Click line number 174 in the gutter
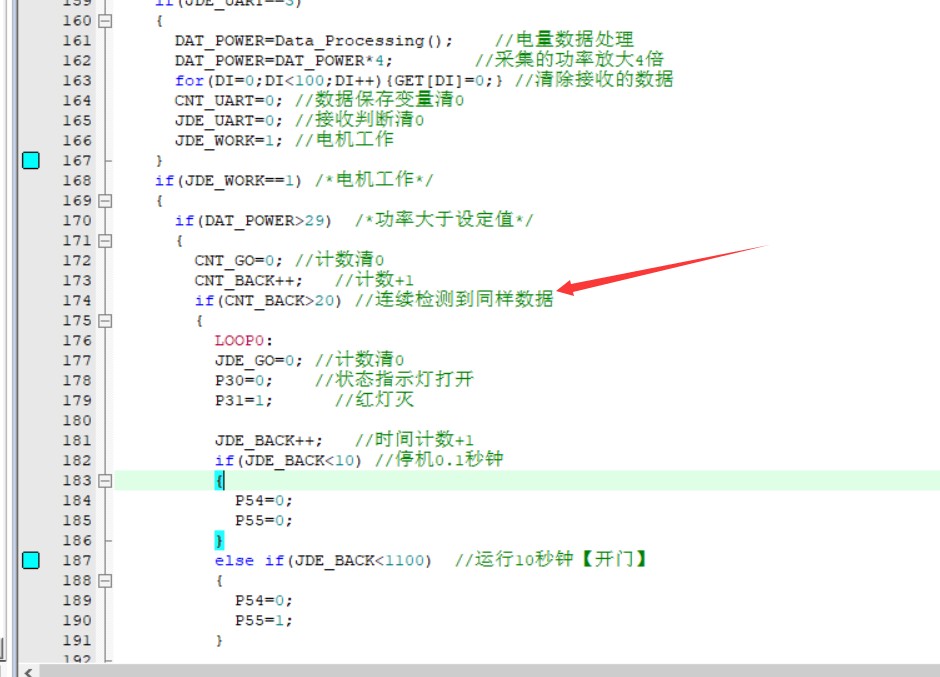Viewport: 940px width, 677px height. pyautogui.click(x=76, y=300)
